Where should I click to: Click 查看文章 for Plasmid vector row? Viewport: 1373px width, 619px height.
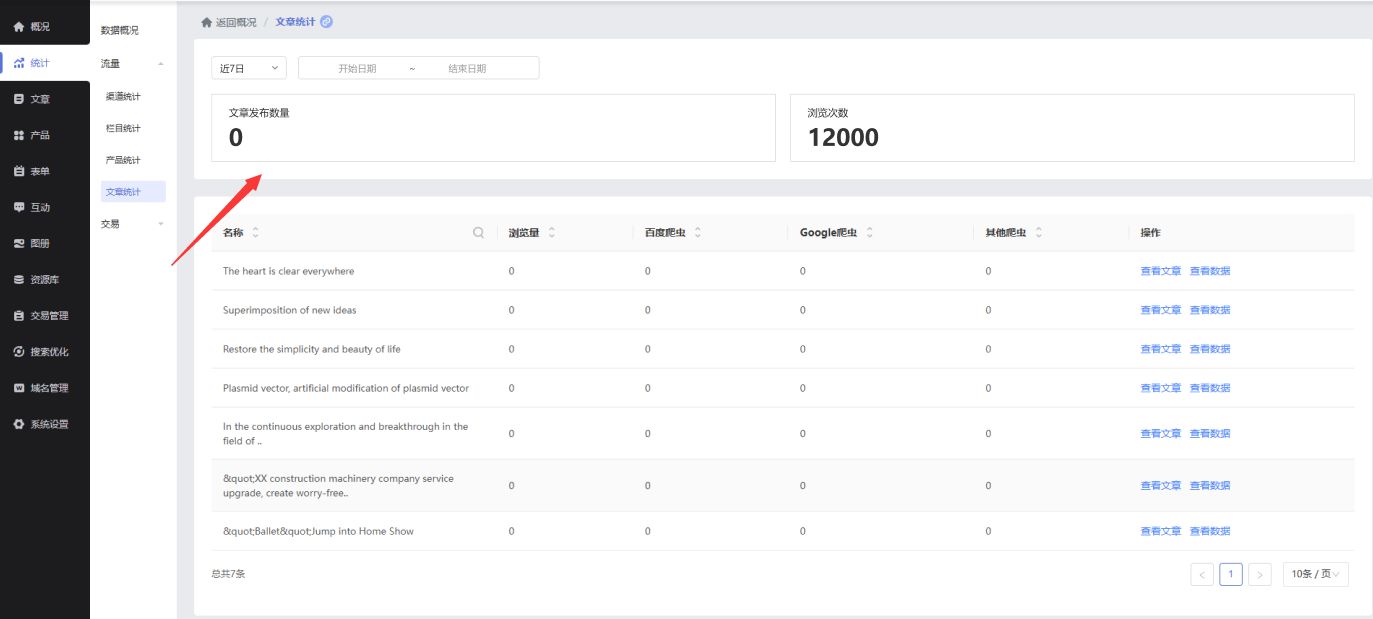coord(1160,388)
